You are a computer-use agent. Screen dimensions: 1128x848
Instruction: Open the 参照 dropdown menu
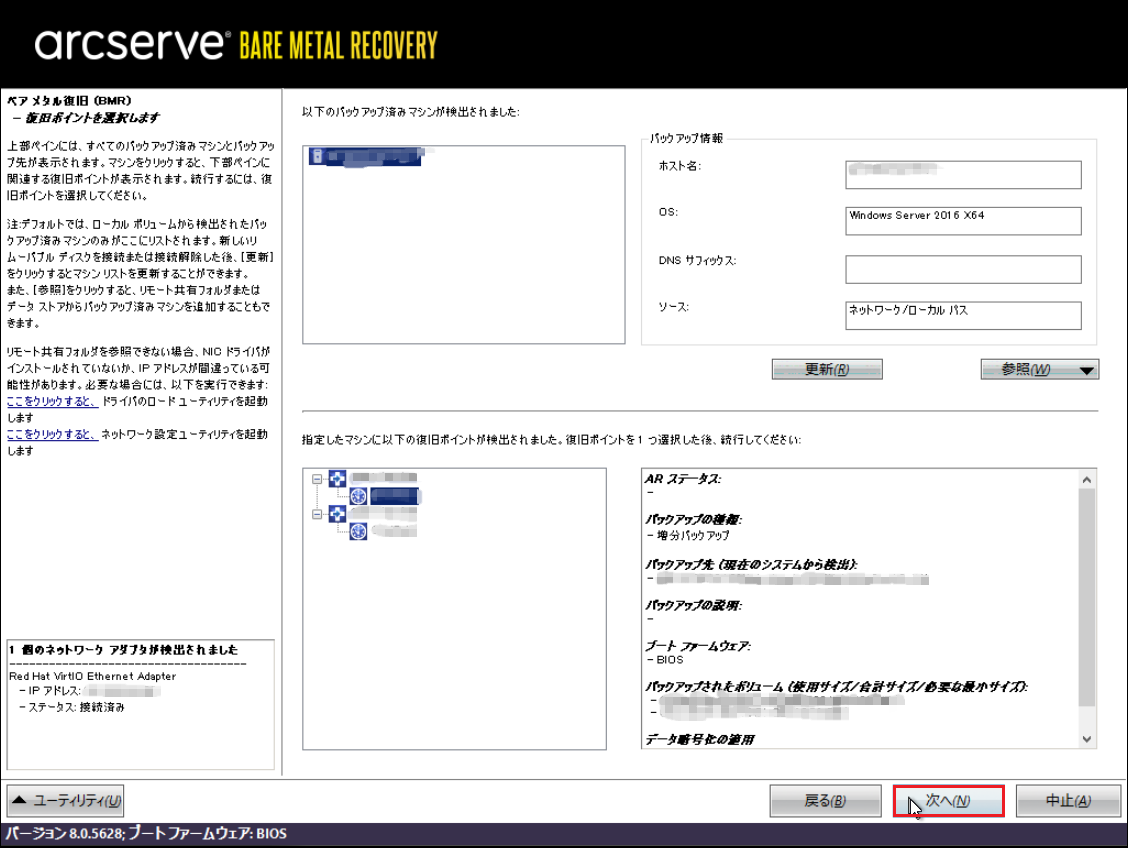1039,370
